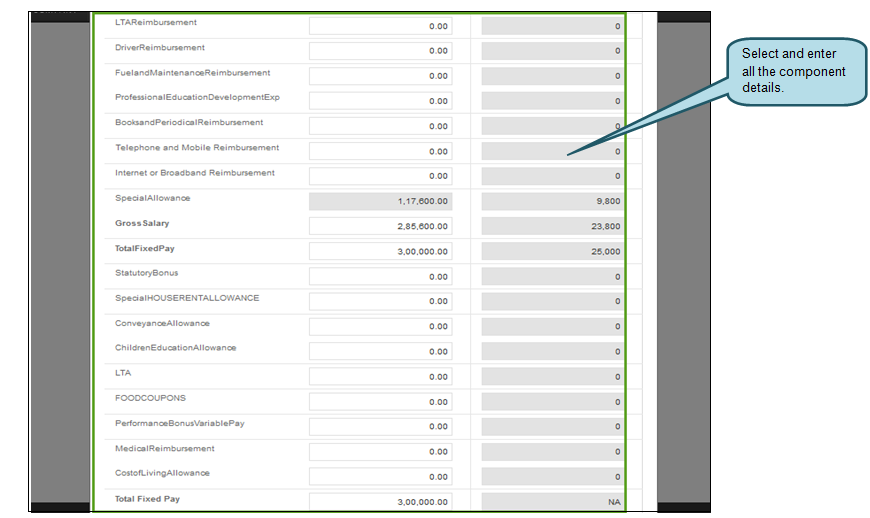Click the NA monthly field of Total Fixed Pay
The height and width of the screenshot is (518, 870).
(553, 502)
